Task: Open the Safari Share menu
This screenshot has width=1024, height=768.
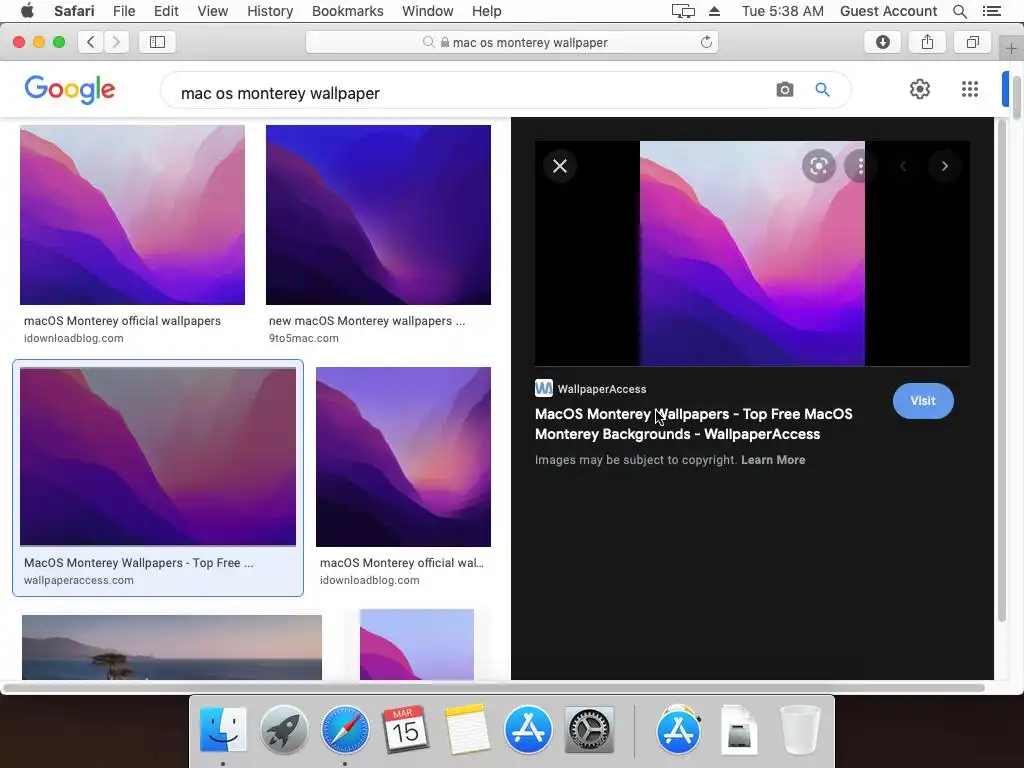Action: point(927,42)
